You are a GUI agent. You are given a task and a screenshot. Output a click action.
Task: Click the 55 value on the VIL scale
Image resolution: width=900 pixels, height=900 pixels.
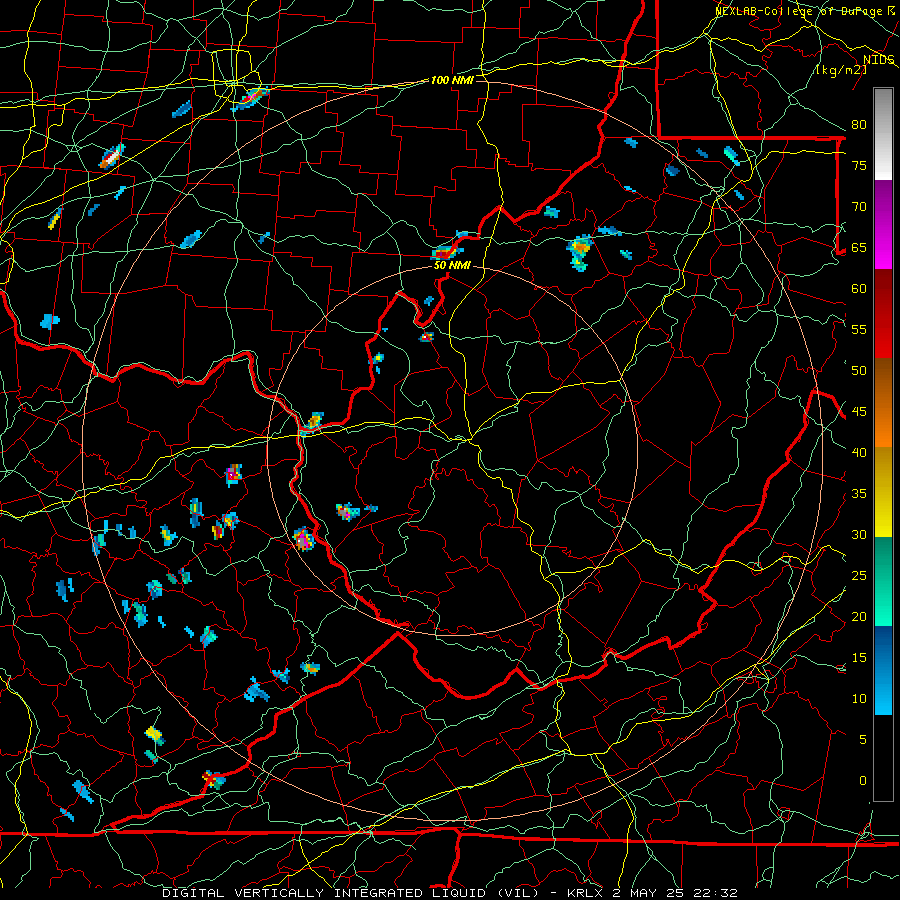coord(859,329)
